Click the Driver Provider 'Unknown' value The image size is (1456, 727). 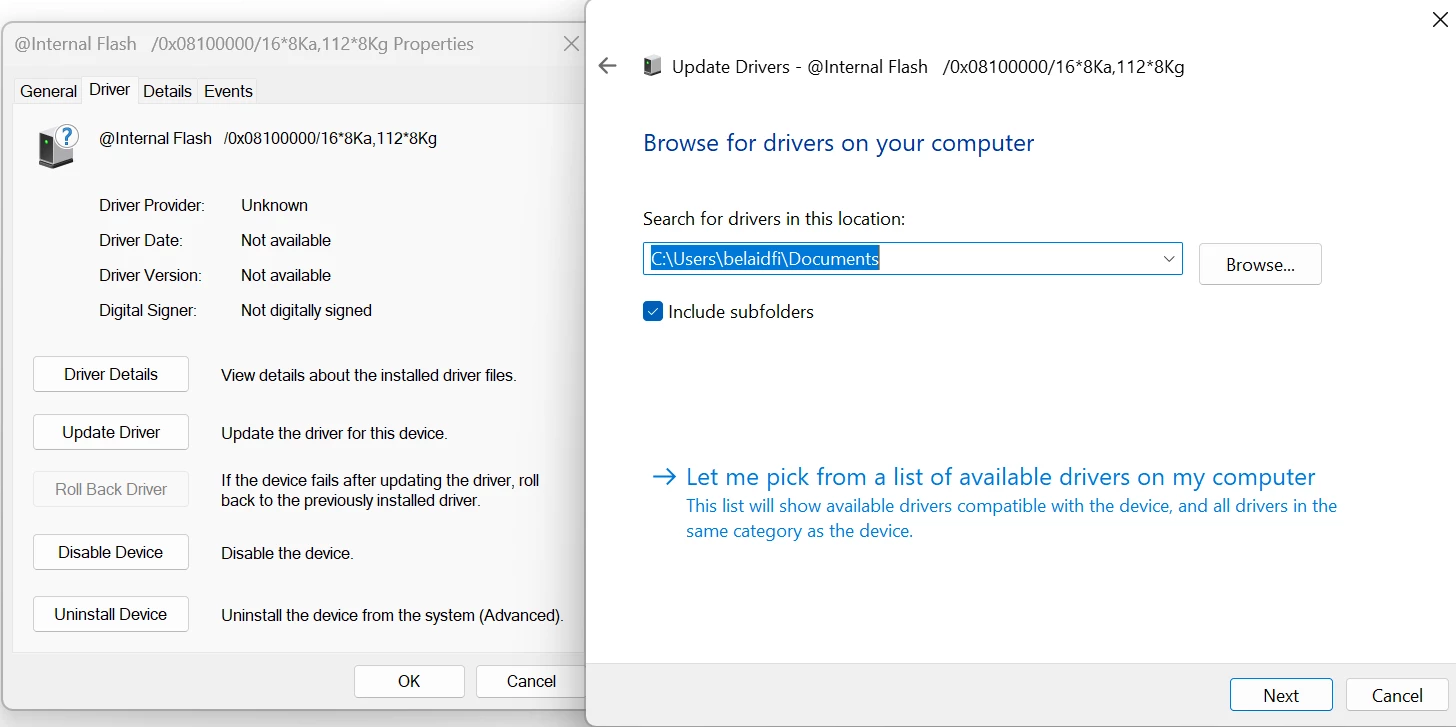[x=274, y=205]
